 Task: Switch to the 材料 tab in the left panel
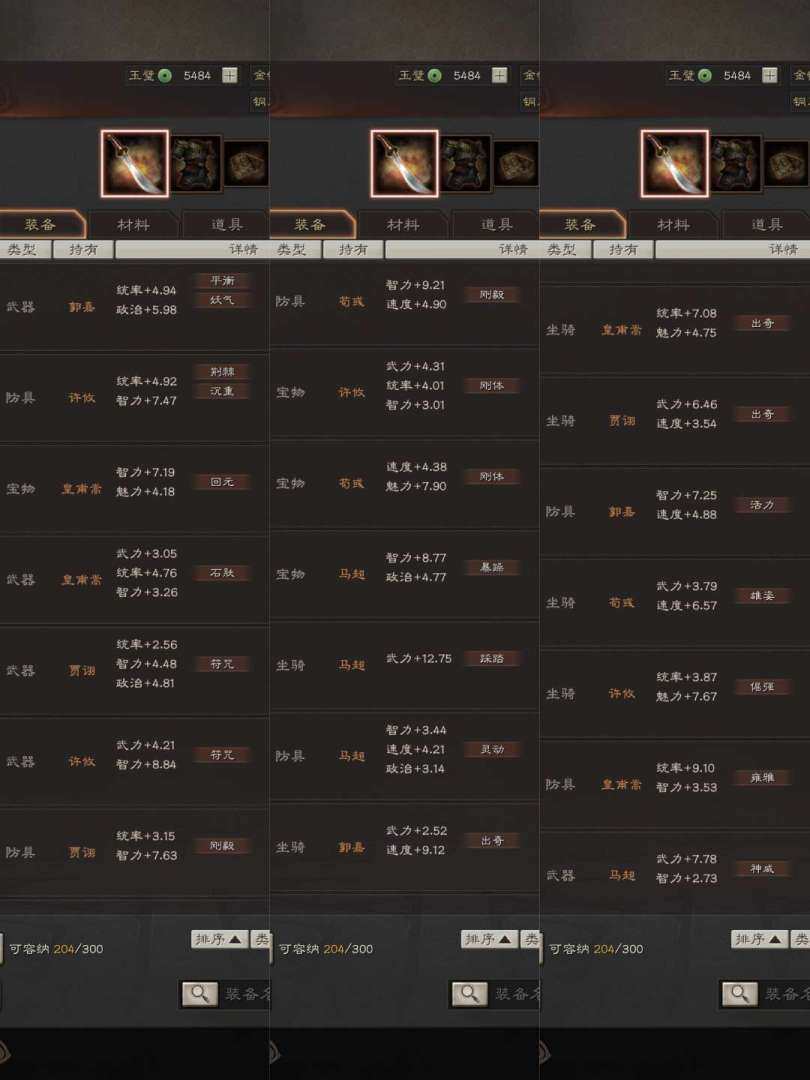point(133,225)
